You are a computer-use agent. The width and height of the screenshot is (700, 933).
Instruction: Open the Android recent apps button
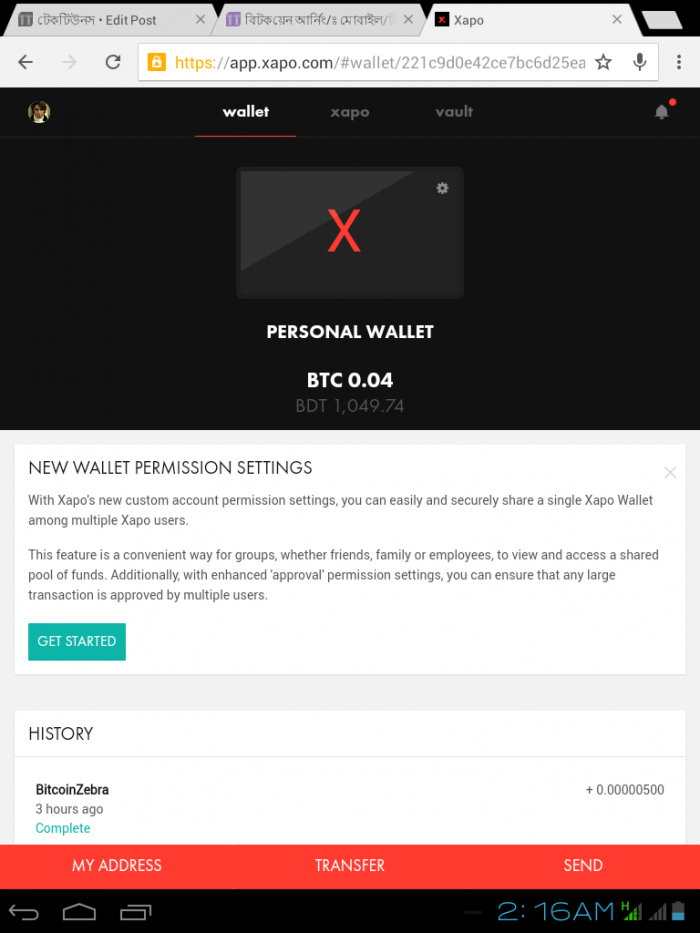point(135,912)
